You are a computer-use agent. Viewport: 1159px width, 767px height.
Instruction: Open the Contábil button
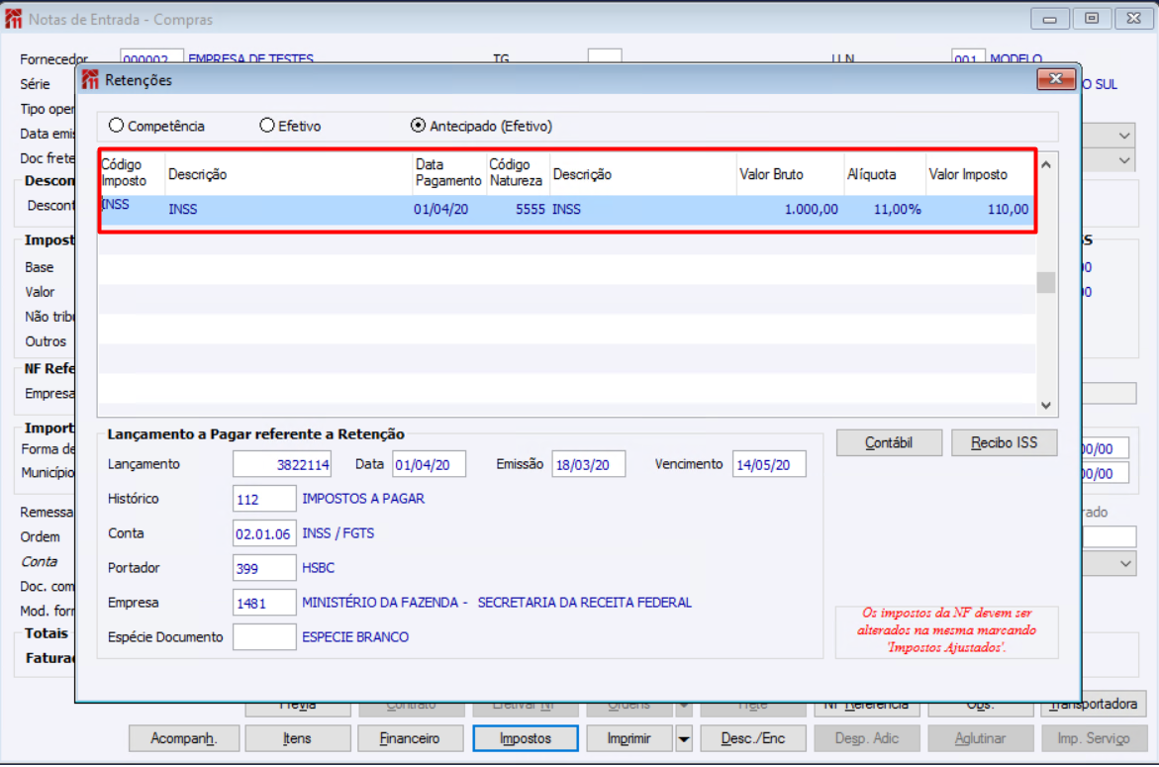pos(889,443)
